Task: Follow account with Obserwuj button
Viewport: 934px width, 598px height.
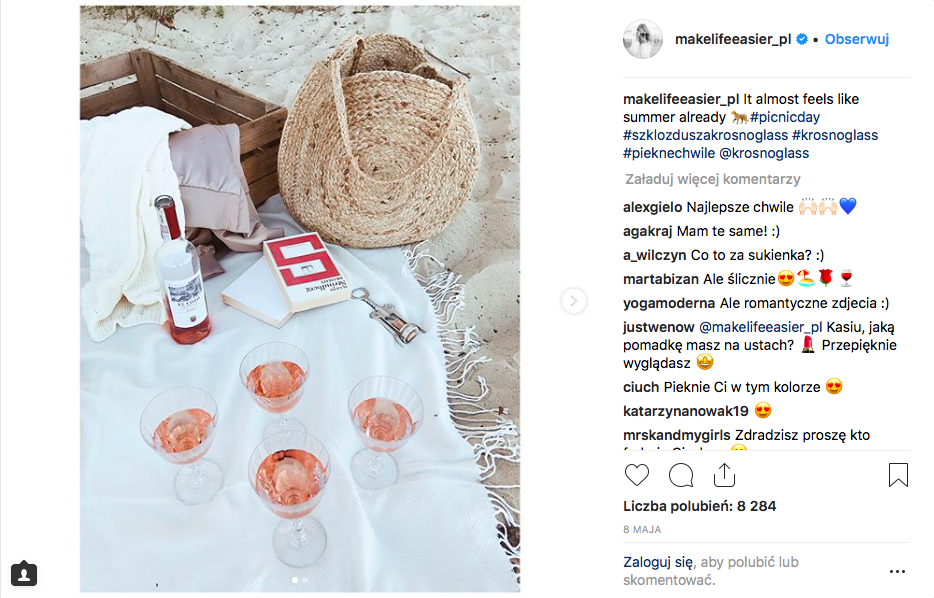Action: tap(857, 39)
